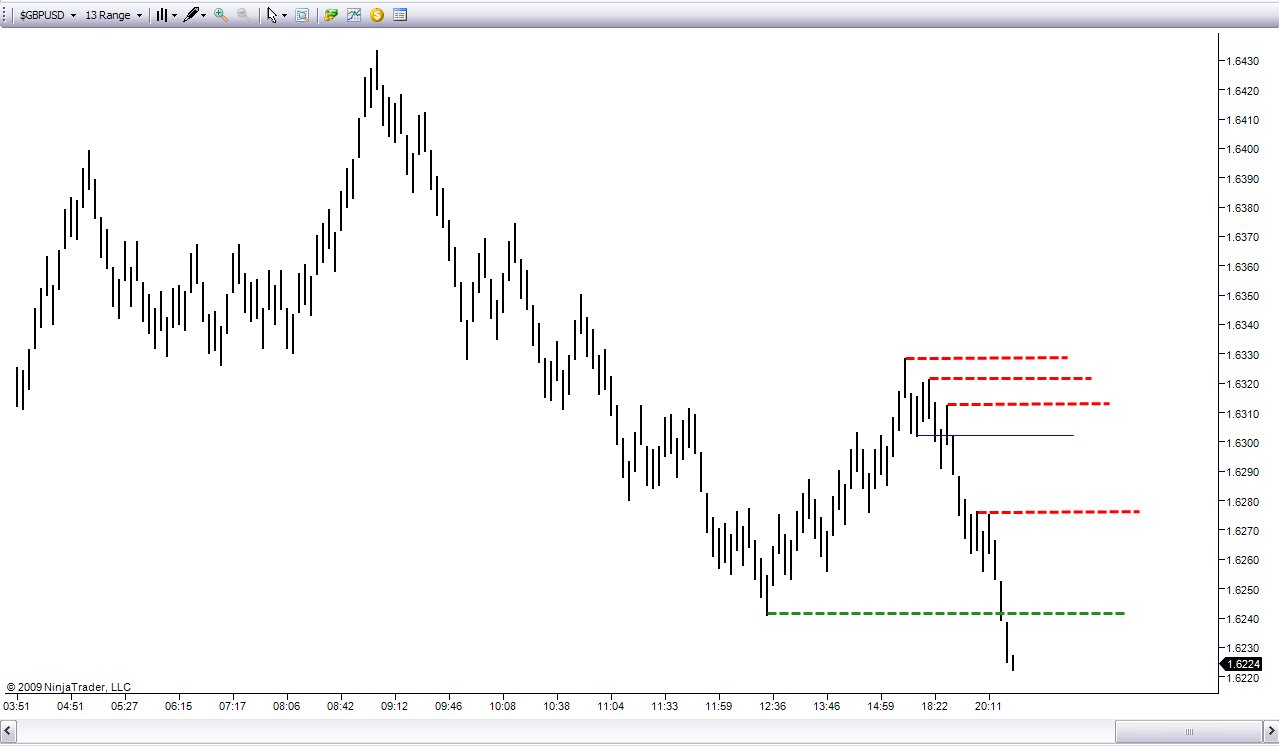Open the 13 Range interval dropdown
This screenshot has height=746, width=1279.
coord(112,15)
